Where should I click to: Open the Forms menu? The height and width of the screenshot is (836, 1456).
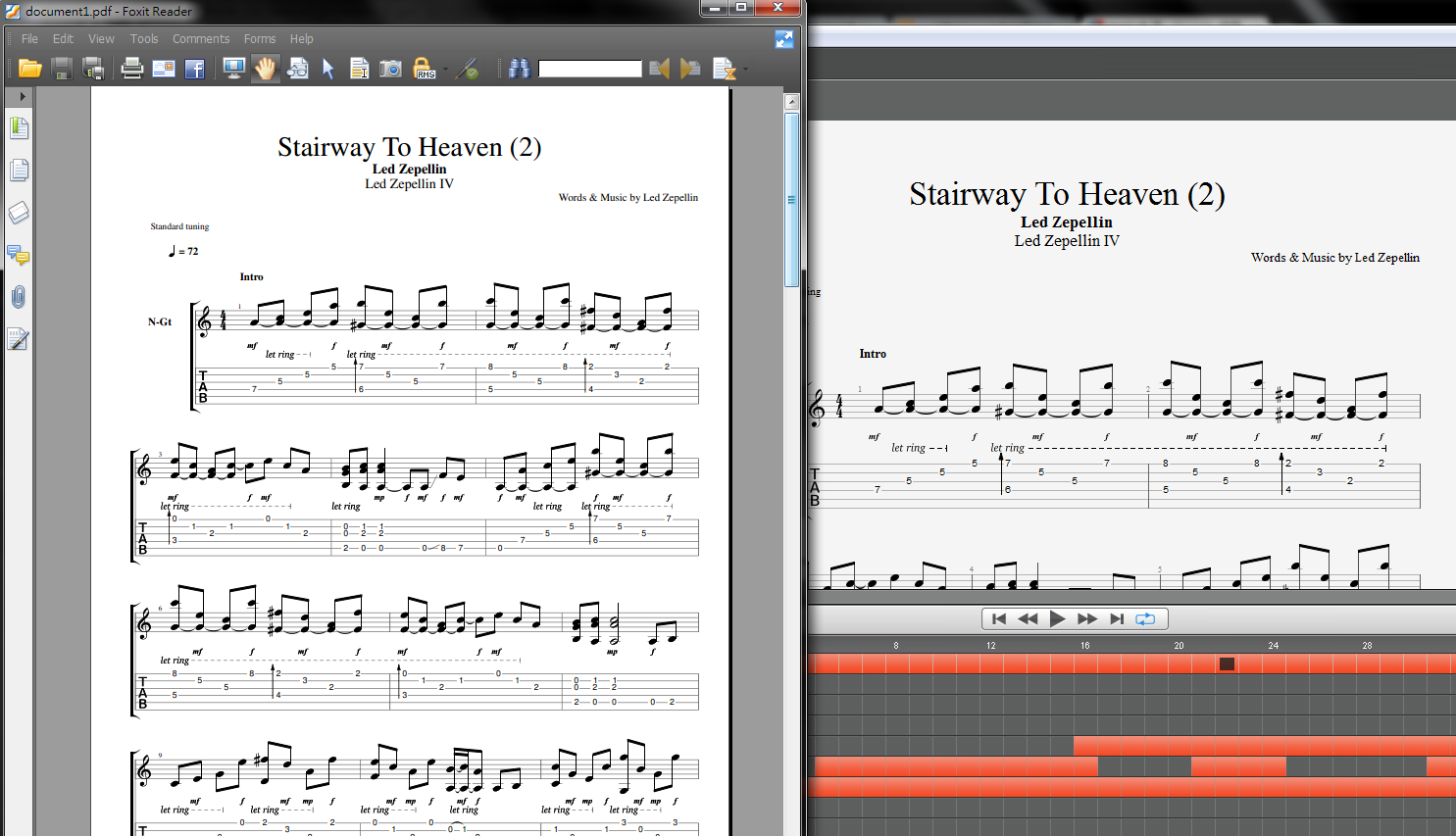click(x=260, y=39)
